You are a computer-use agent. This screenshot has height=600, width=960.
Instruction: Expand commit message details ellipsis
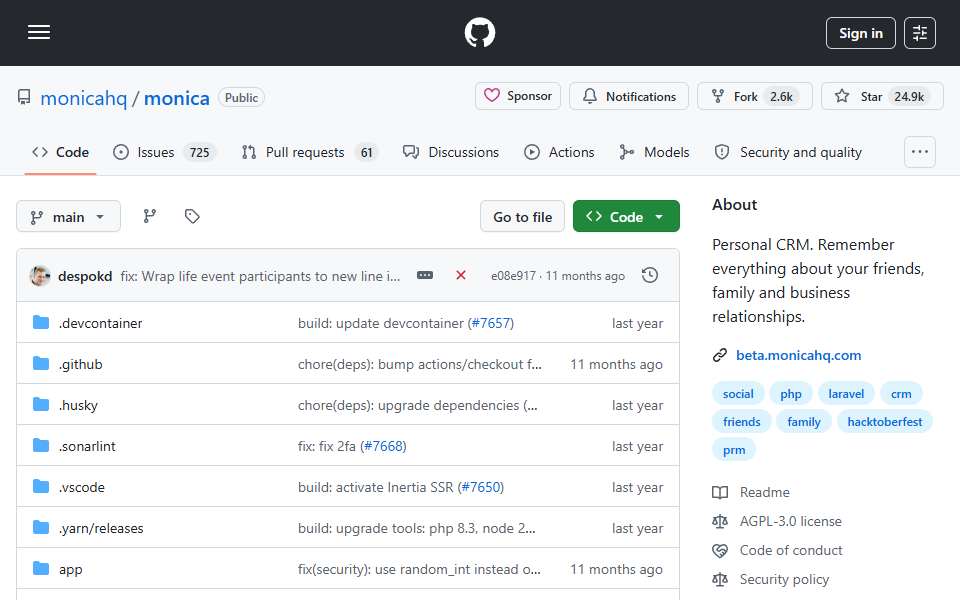point(425,276)
